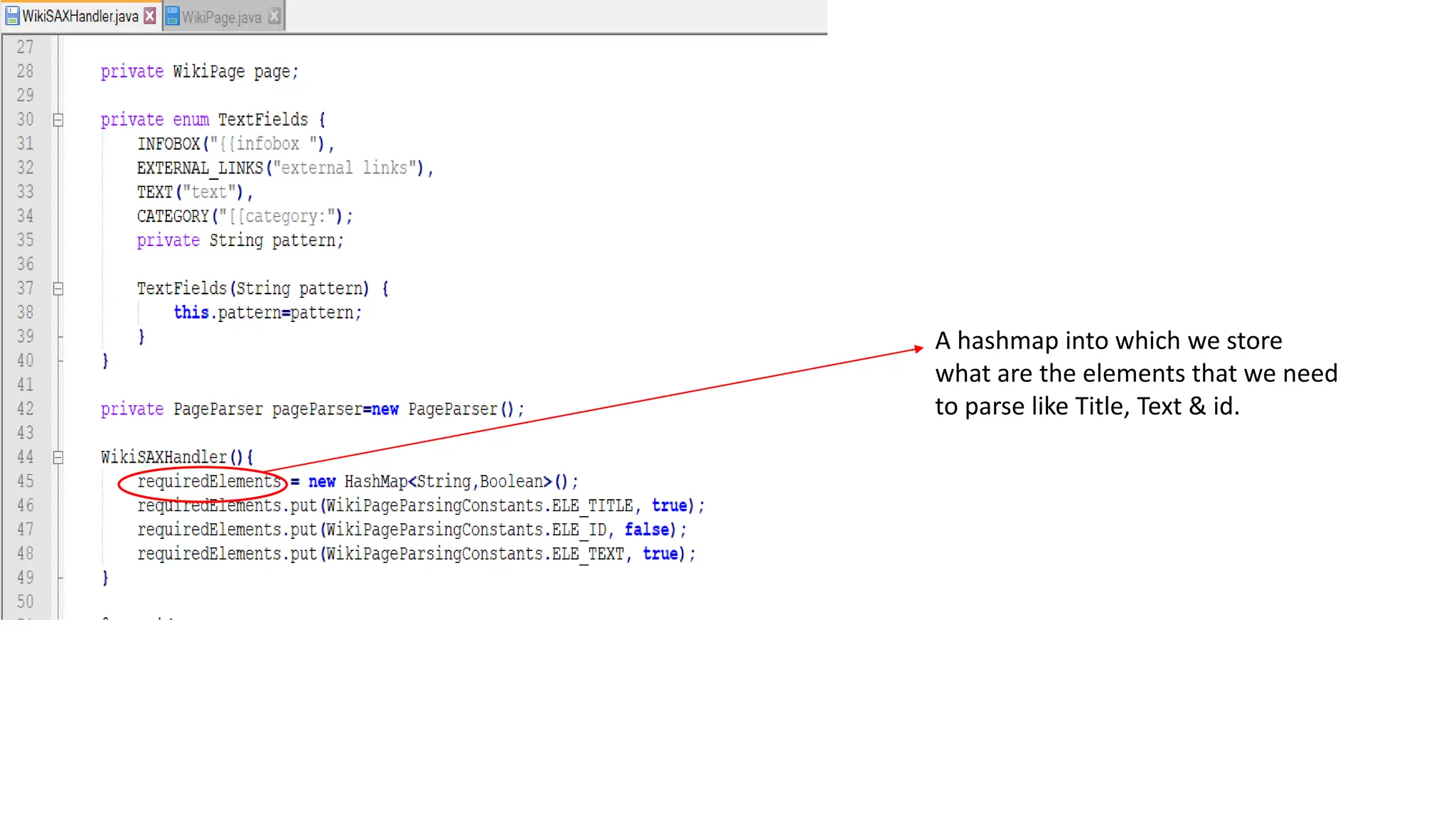
Task: Click 'WikiSAXHandler(){' constructor declaration
Action: click(177, 457)
